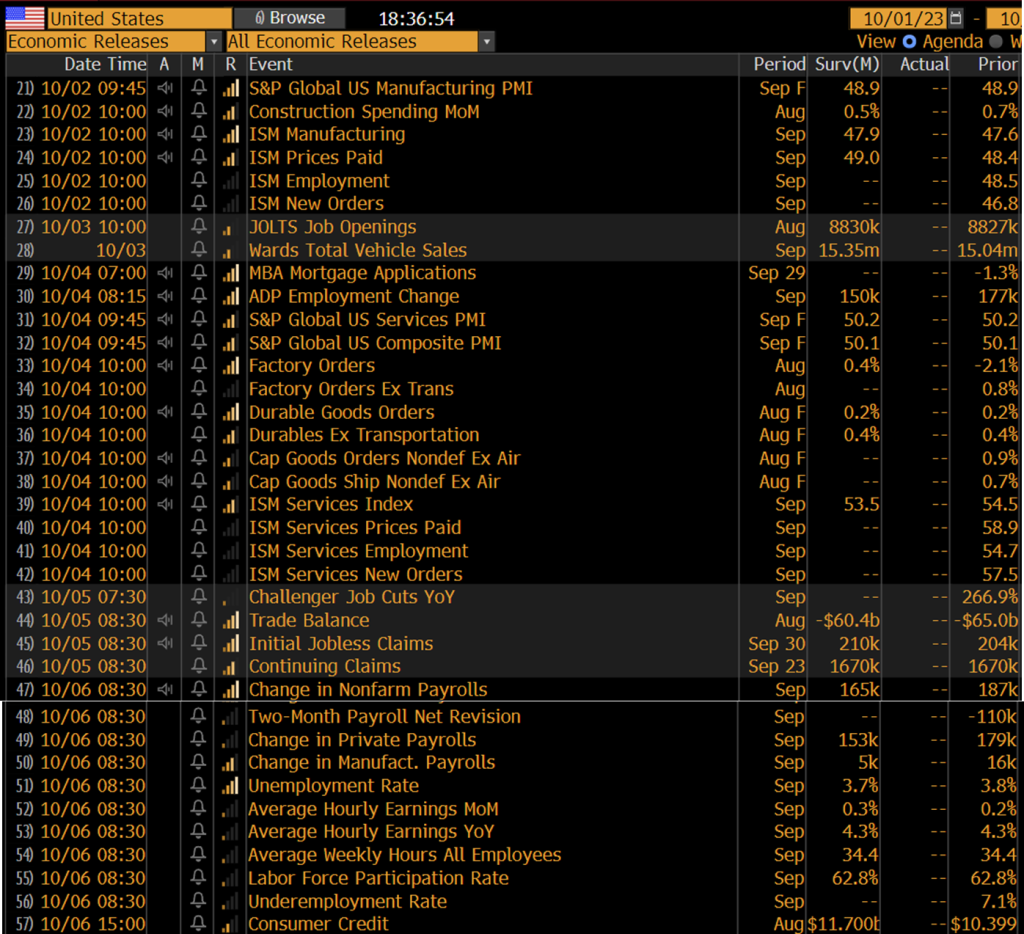Image resolution: width=1024 pixels, height=934 pixels.
Task: Click relevance bars icon for Unemployment Rate
Action: coord(231,786)
